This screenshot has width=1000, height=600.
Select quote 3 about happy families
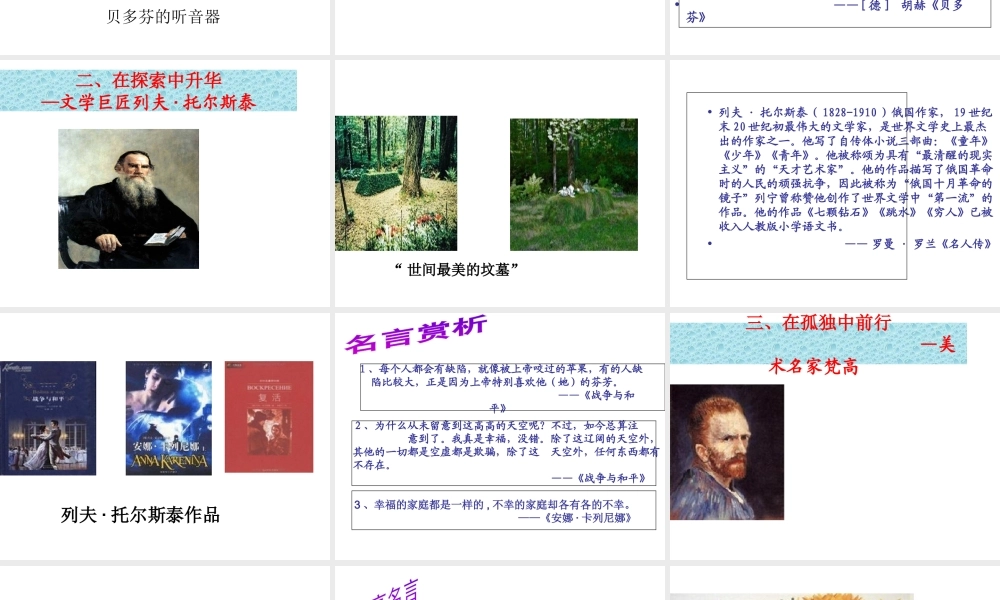point(503,510)
